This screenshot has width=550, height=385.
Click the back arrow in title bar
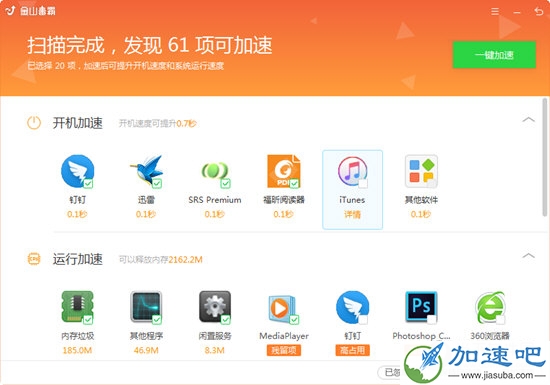coord(538,12)
